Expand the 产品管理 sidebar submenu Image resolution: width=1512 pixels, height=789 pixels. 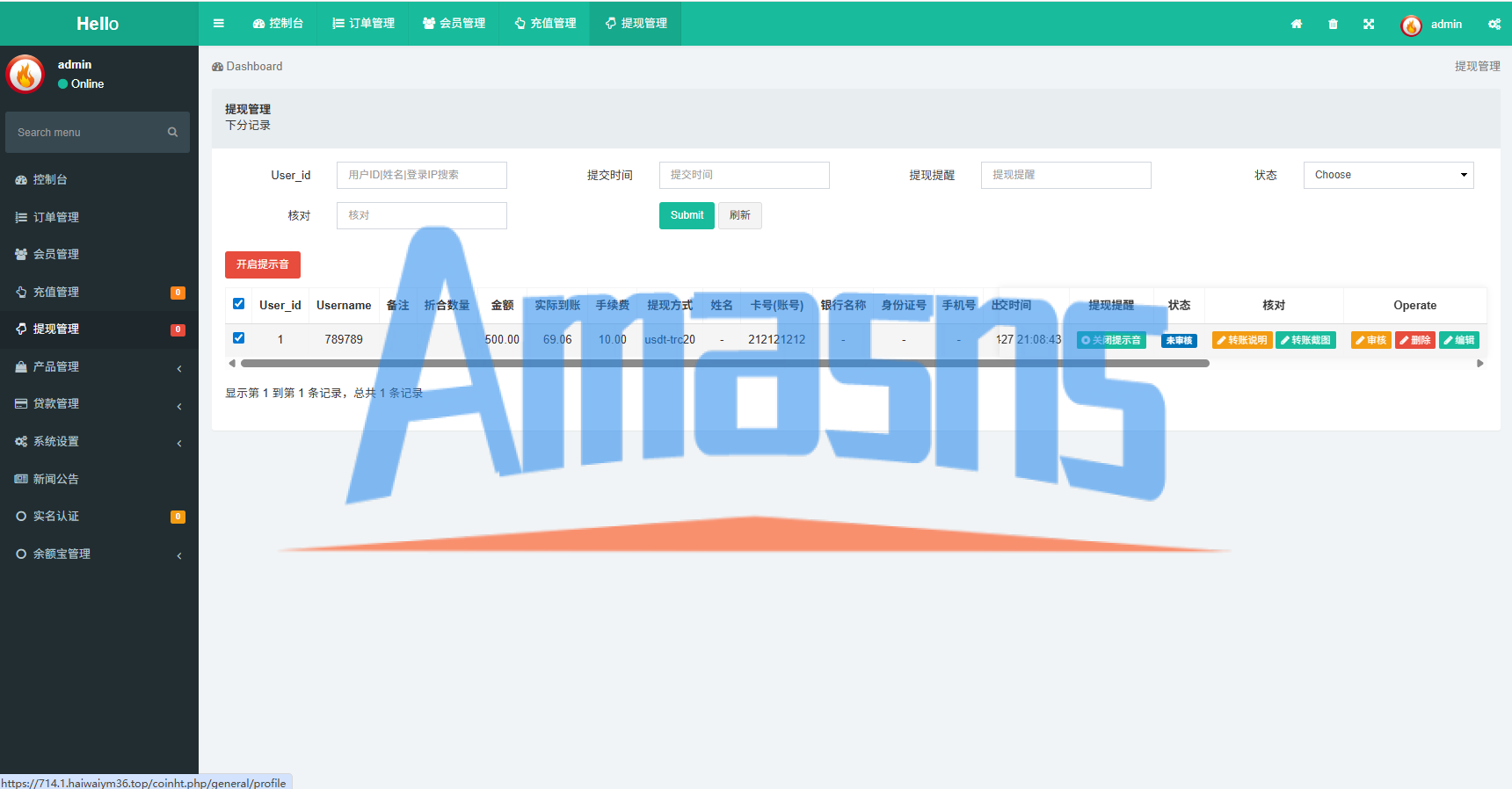99,366
